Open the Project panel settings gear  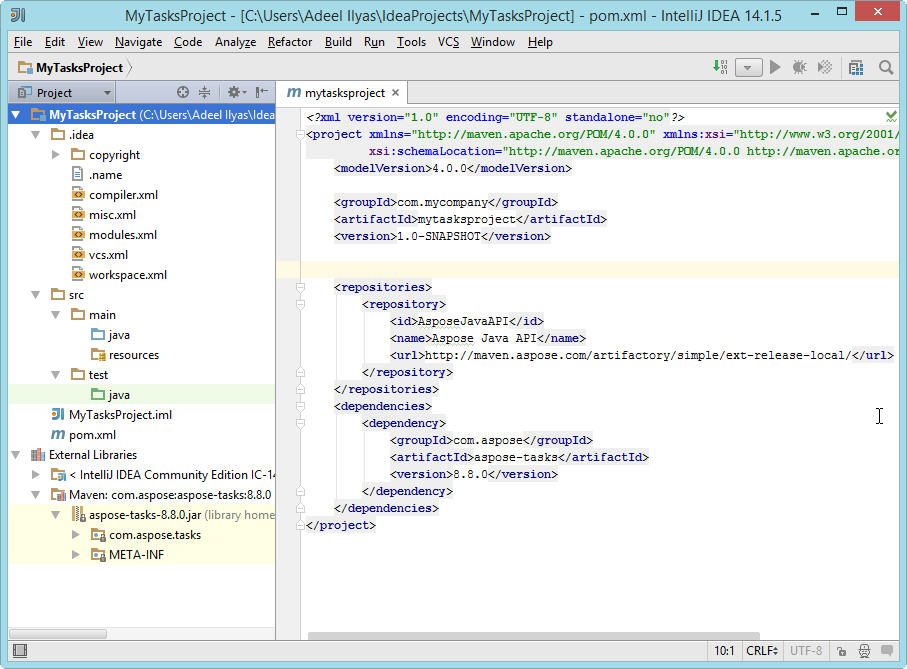233,92
